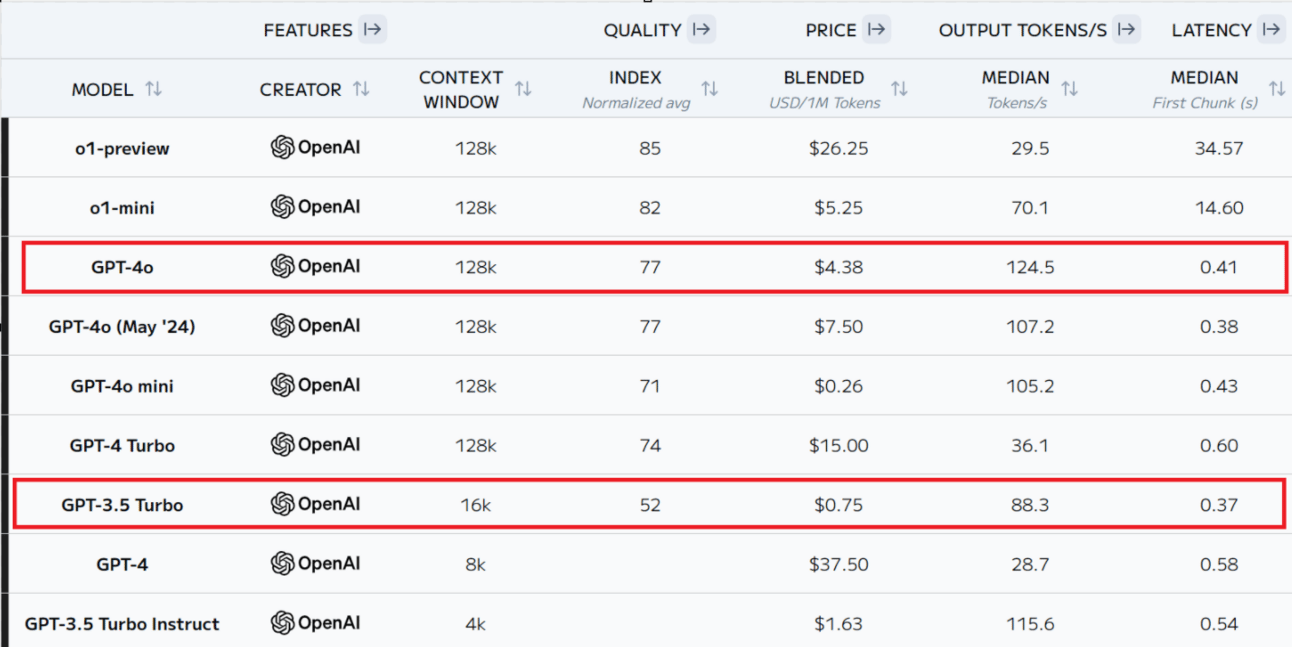Viewport: 1292px width, 647px height.
Task: Click the 14.60 latency value
Action: pos(1219,208)
